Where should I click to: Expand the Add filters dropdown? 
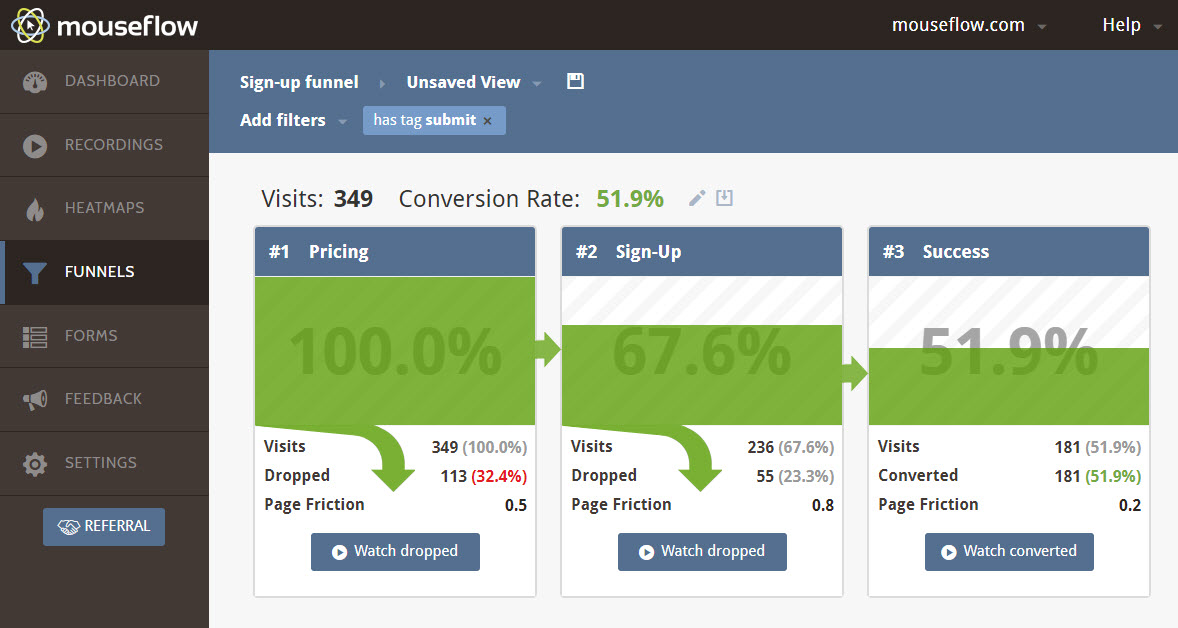click(x=292, y=120)
